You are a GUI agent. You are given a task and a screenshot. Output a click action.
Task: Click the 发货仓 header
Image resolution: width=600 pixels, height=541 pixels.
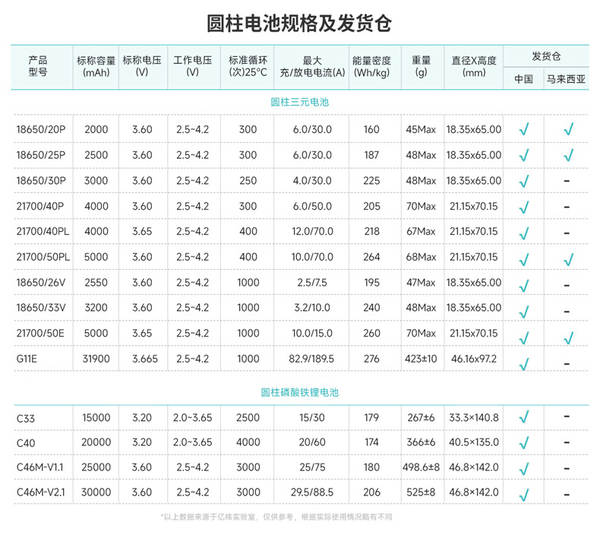pyautogui.click(x=546, y=57)
